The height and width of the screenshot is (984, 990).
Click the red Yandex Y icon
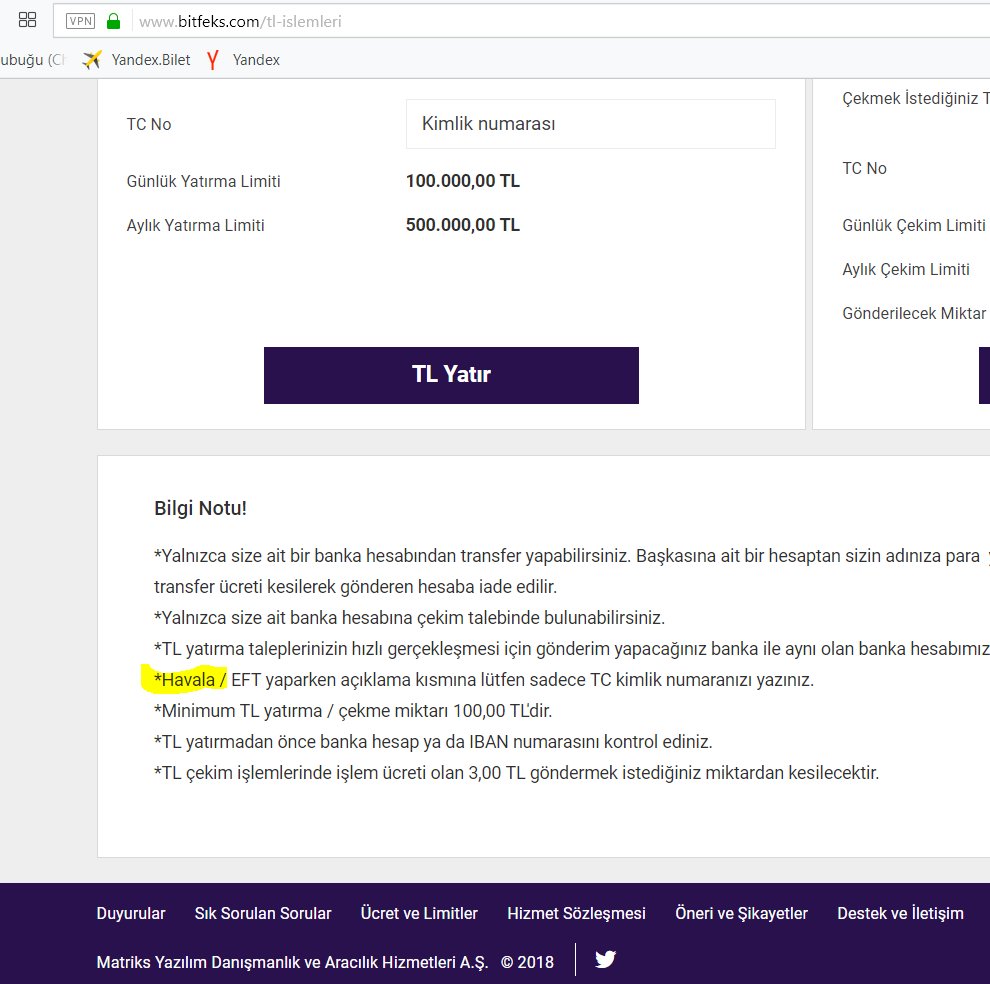coord(213,60)
